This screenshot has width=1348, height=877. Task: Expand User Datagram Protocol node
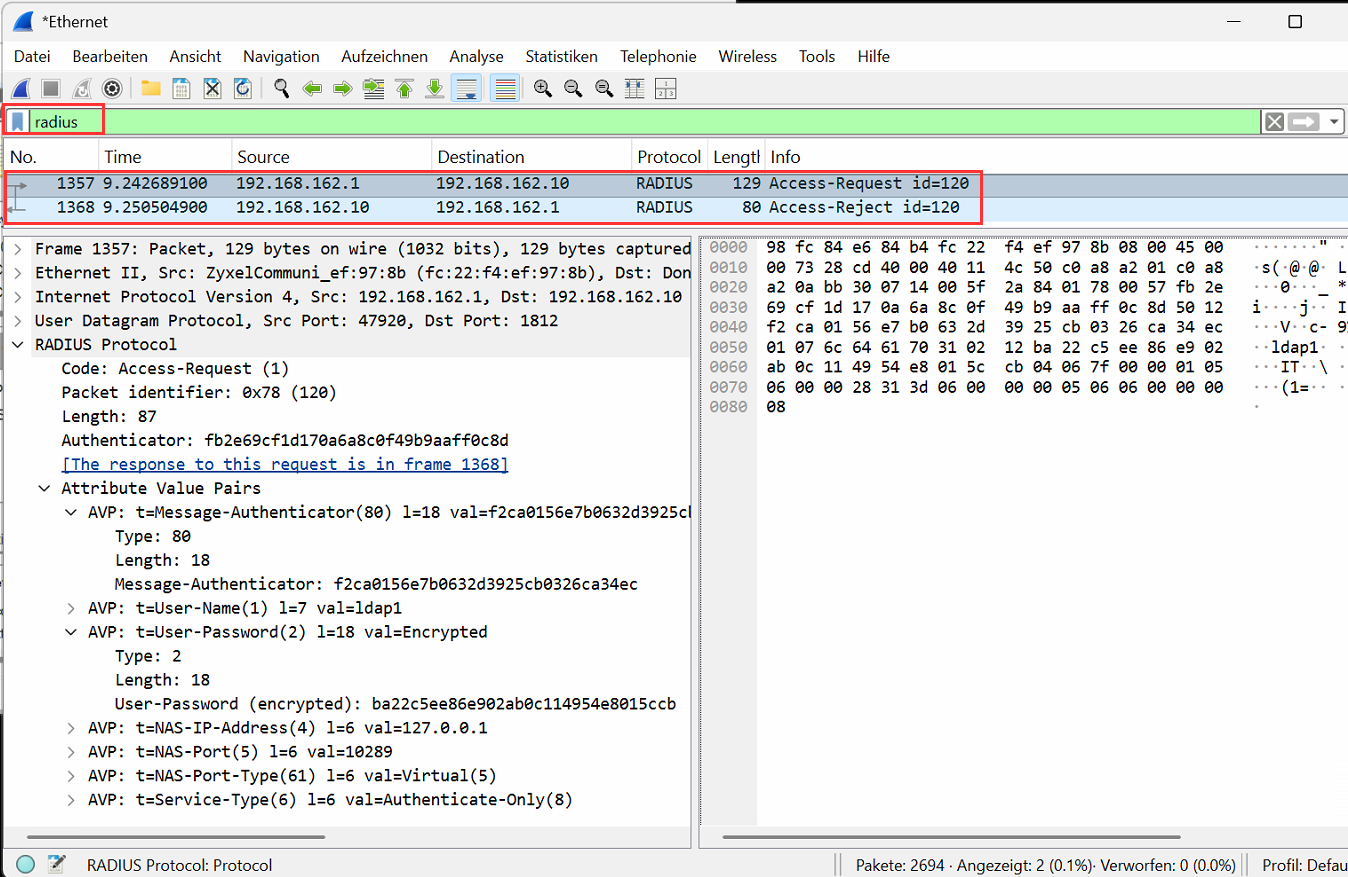click(x=19, y=321)
